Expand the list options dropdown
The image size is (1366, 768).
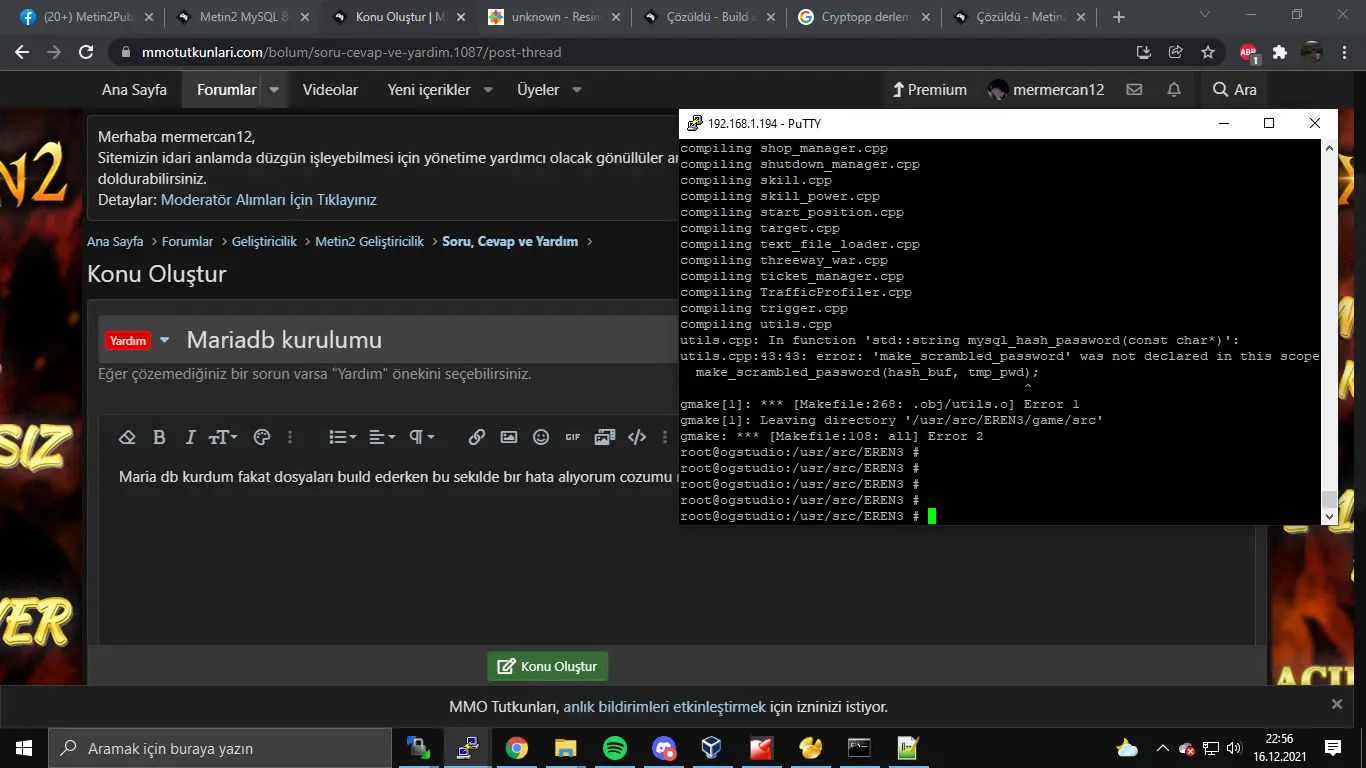[342, 437]
